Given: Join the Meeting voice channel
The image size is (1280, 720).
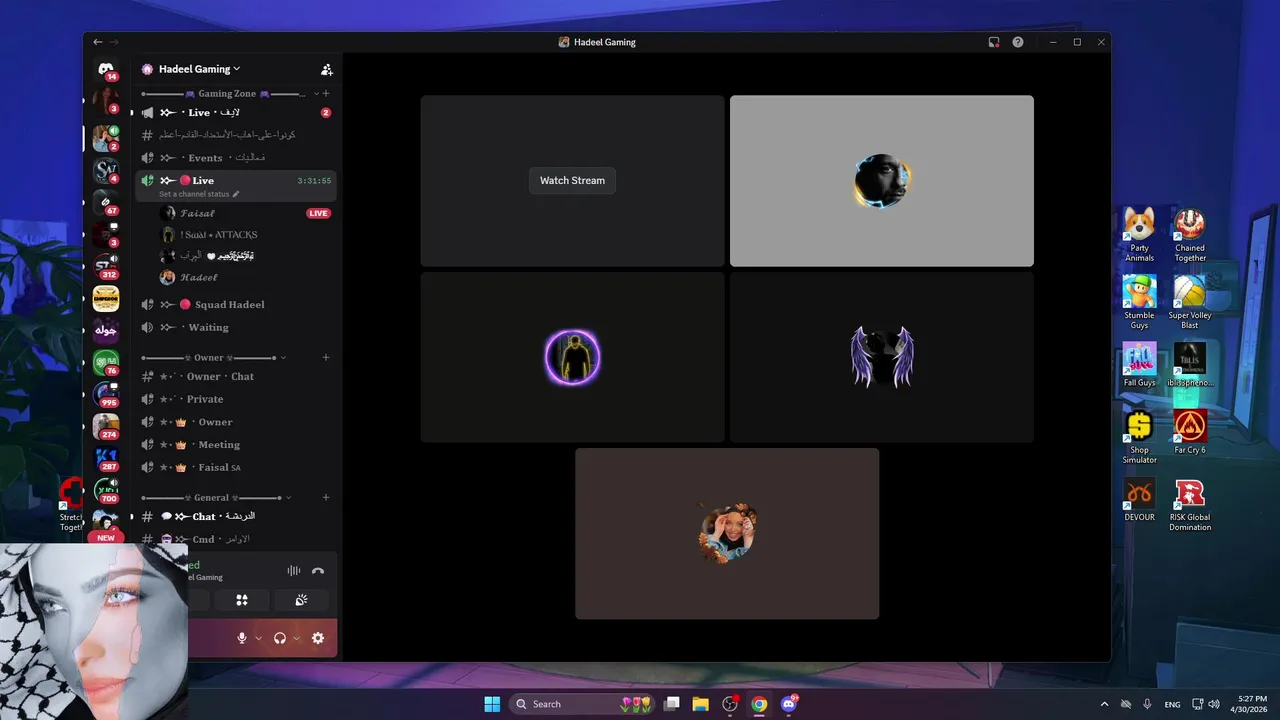Looking at the screenshot, I should click(235, 445).
